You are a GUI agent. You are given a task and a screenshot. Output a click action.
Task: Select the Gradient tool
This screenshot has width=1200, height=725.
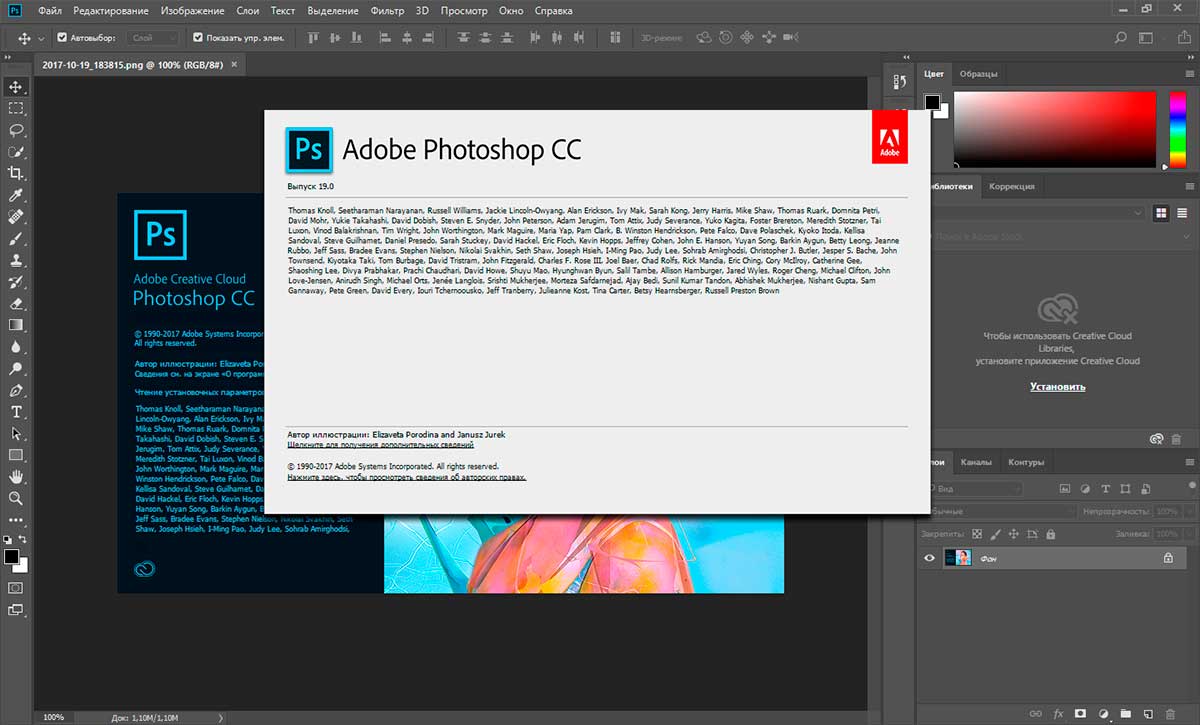pyautogui.click(x=16, y=325)
